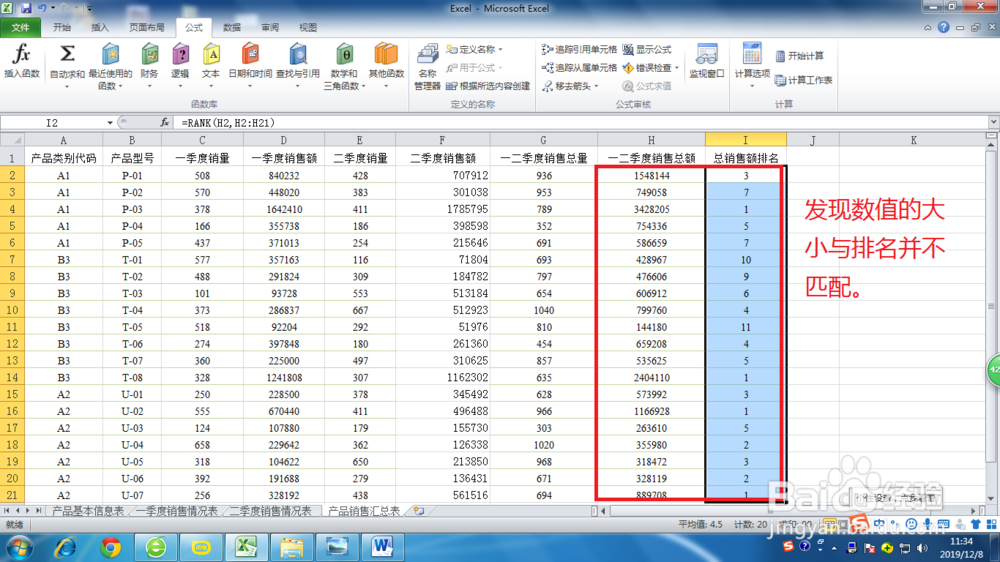Open File Explorer folder on taskbar

point(291,547)
